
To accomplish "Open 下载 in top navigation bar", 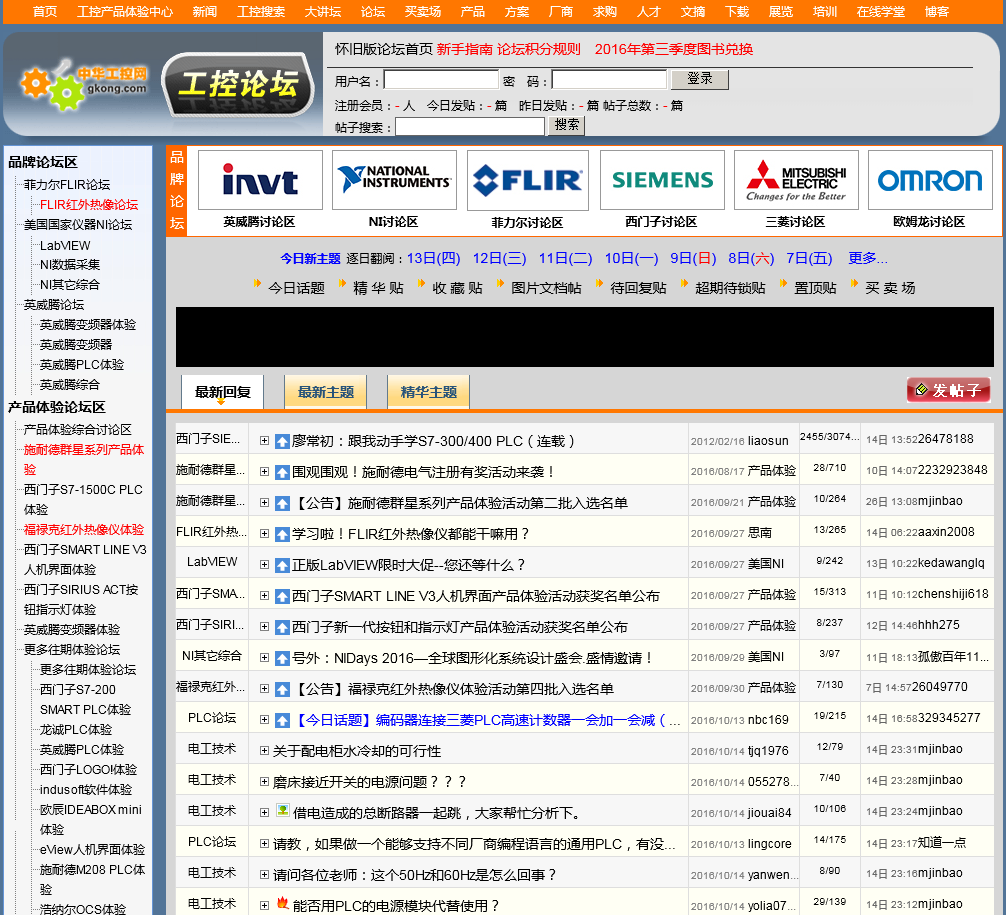I will [737, 12].
